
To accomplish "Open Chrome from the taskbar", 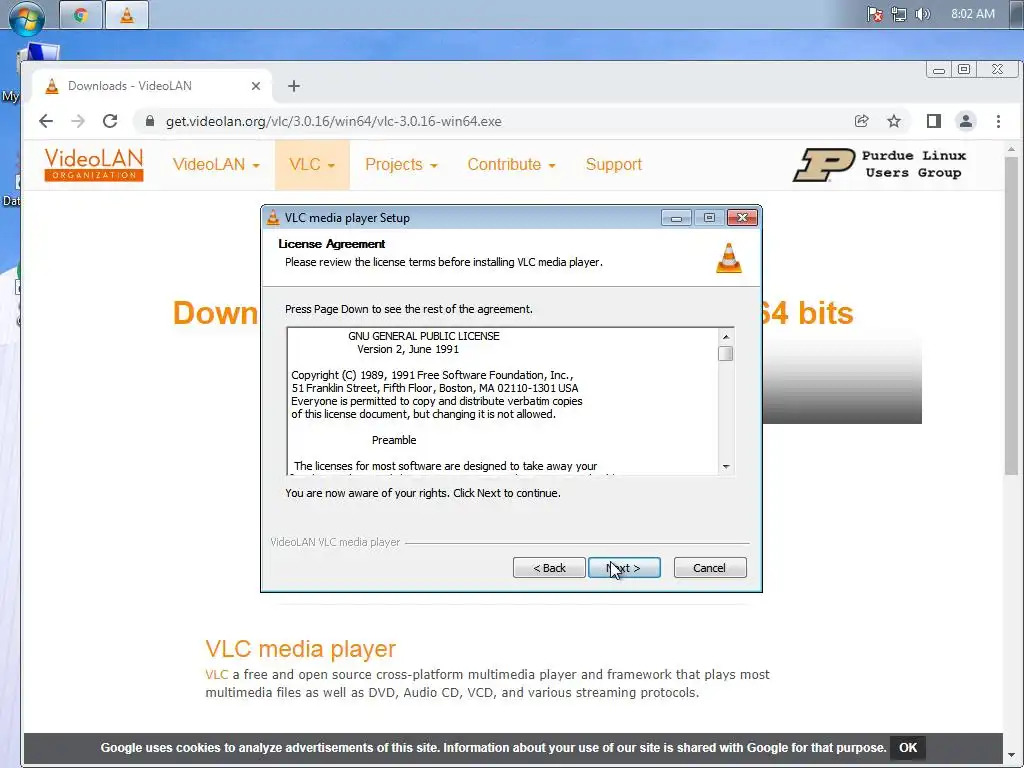I will coord(81,15).
